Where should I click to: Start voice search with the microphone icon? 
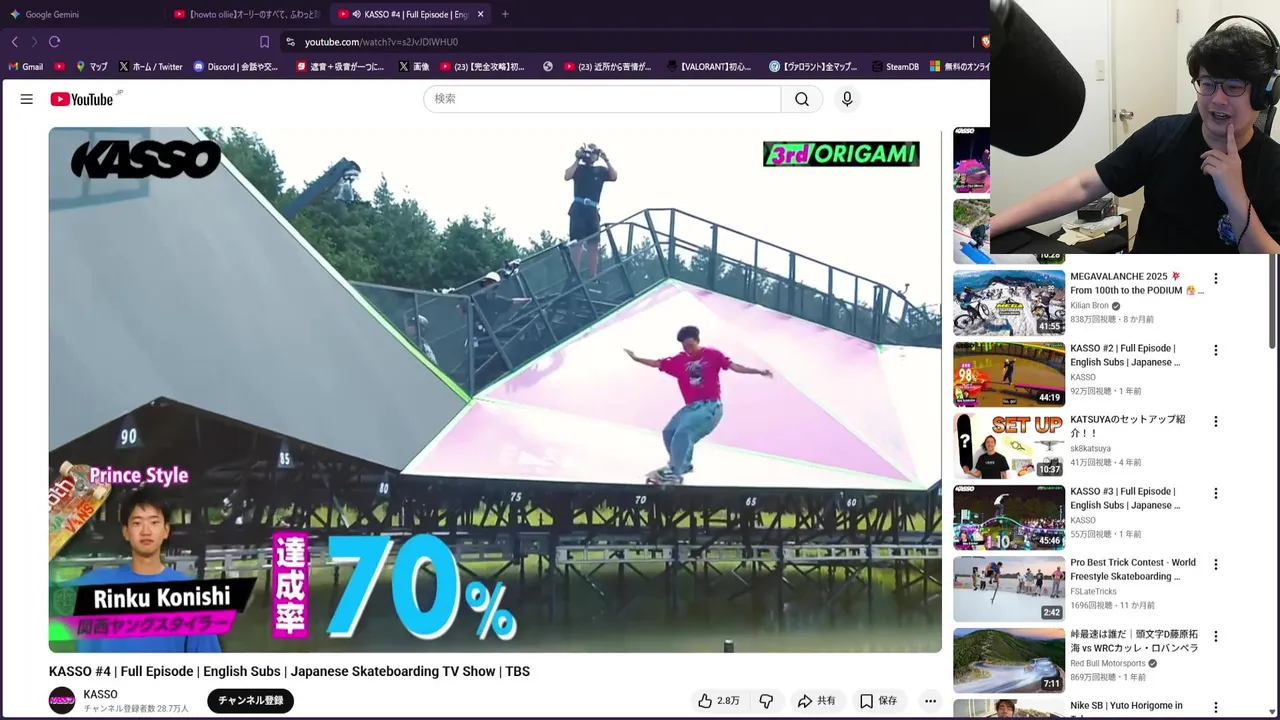pos(847,99)
